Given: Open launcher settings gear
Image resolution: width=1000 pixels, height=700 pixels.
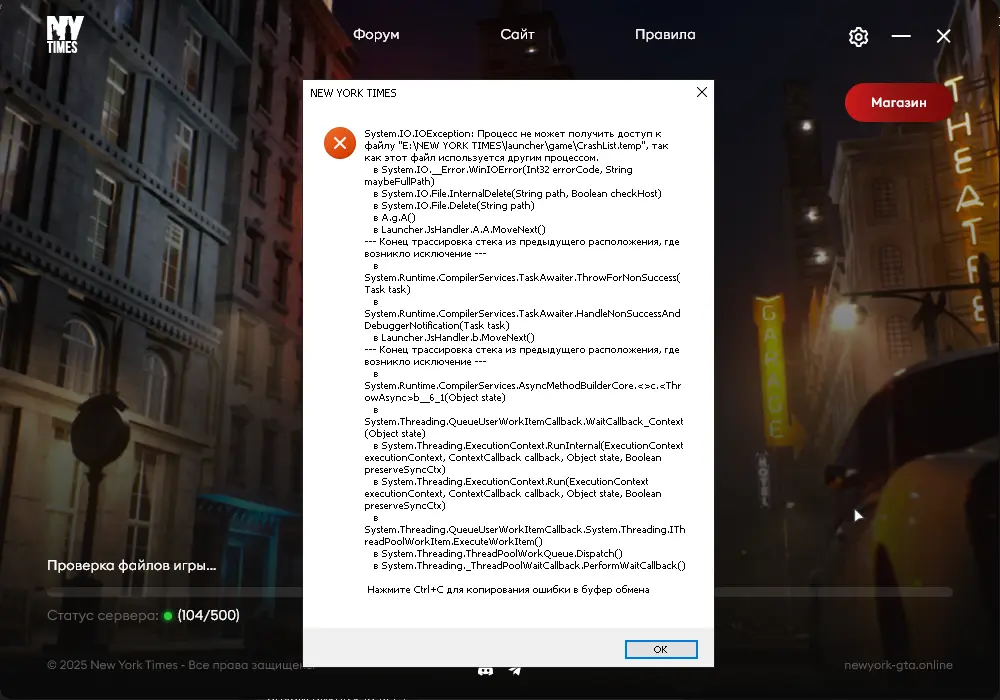Looking at the screenshot, I should pyautogui.click(x=858, y=37).
